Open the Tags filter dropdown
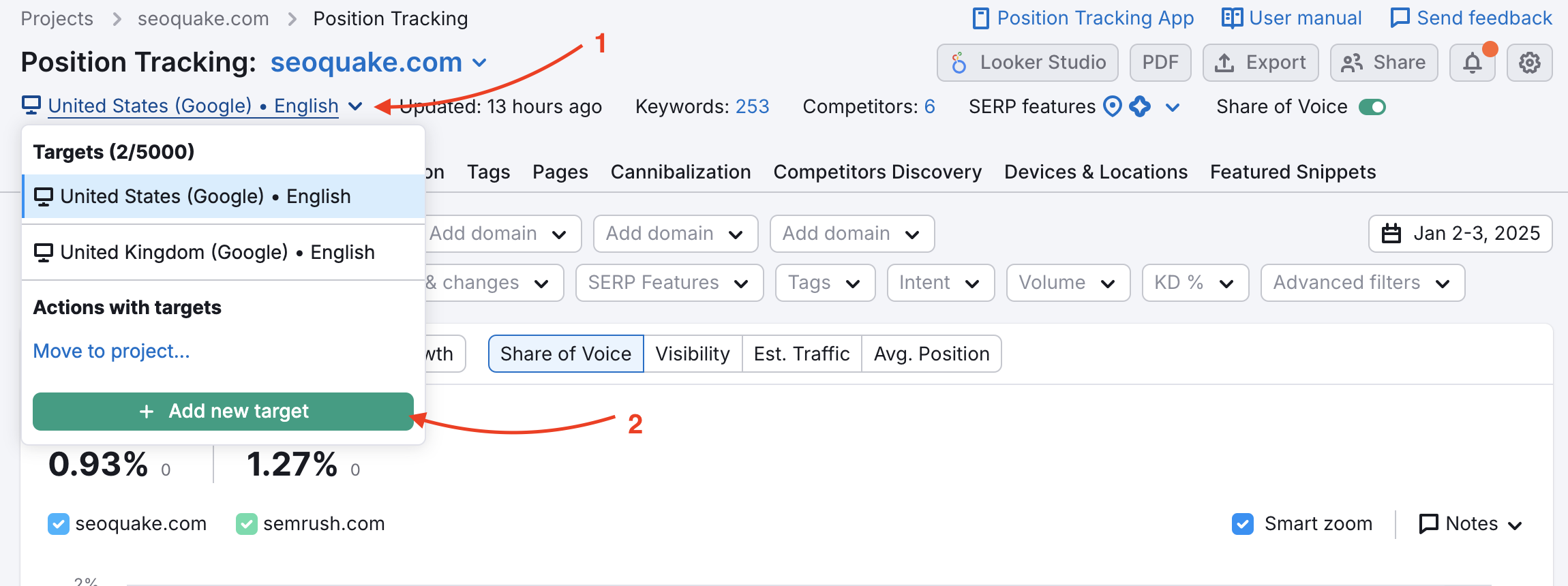 coord(825,283)
